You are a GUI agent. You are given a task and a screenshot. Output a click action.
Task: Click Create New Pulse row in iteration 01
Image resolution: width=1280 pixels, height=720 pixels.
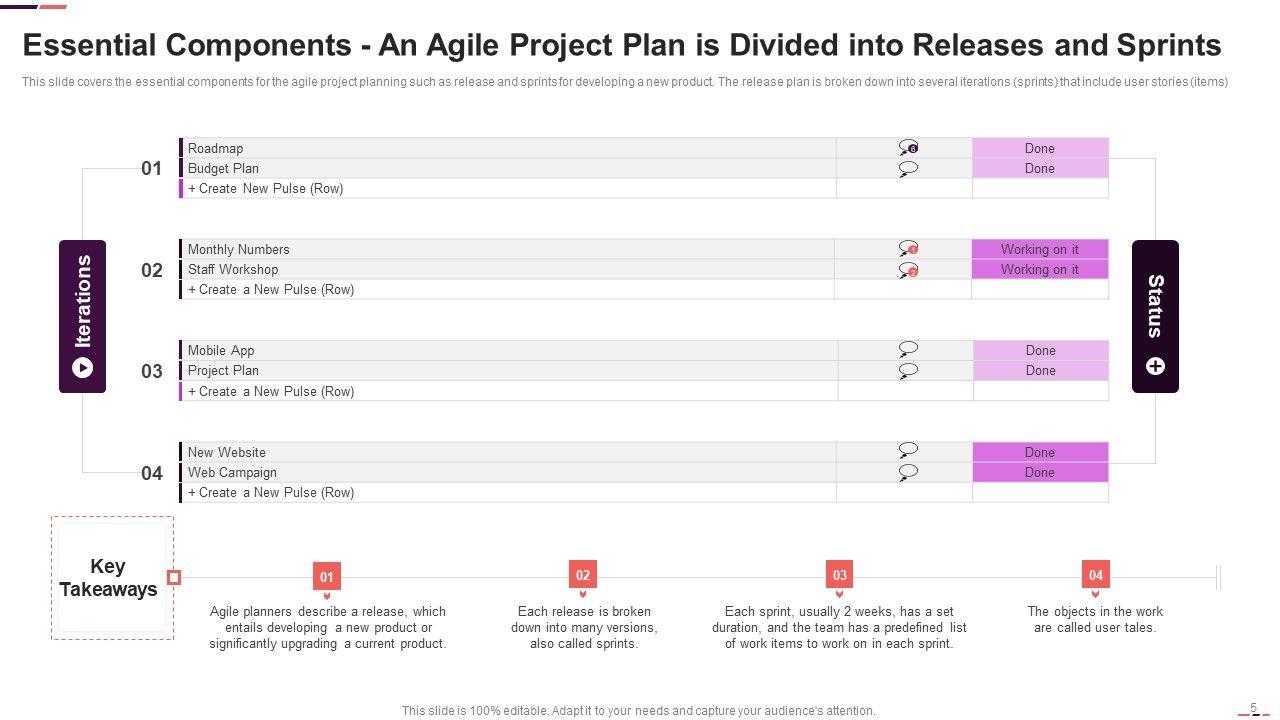(265, 189)
